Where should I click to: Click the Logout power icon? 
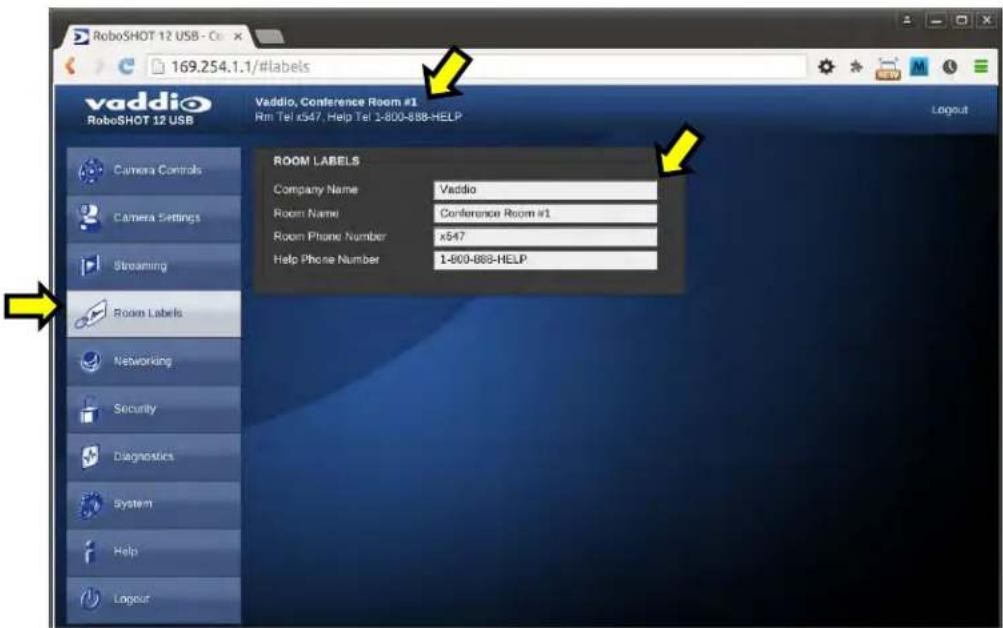point(90,599)
